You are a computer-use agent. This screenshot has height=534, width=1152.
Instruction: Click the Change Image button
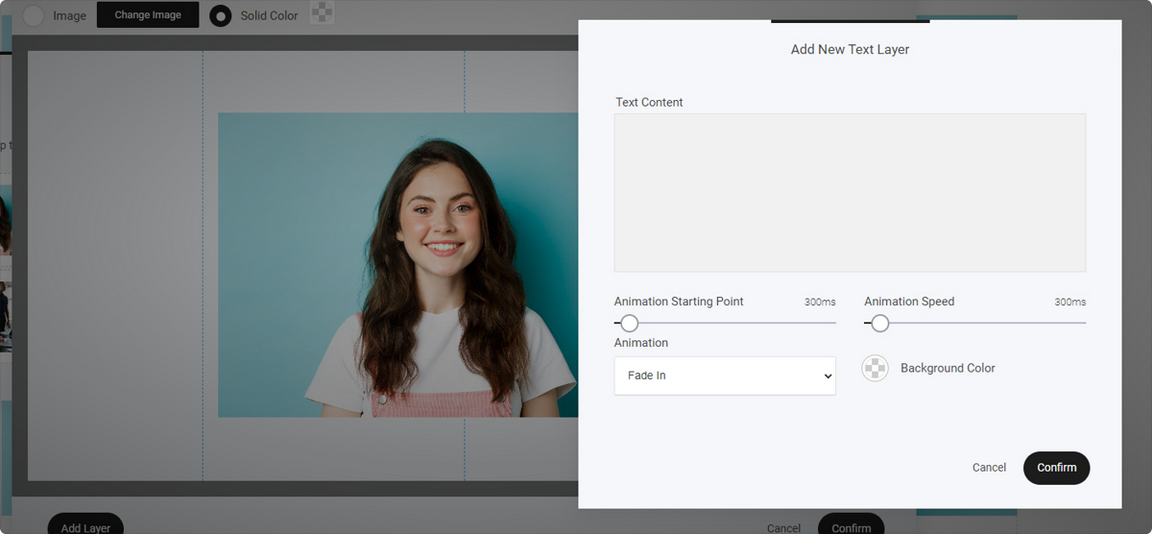click(148, 15)
